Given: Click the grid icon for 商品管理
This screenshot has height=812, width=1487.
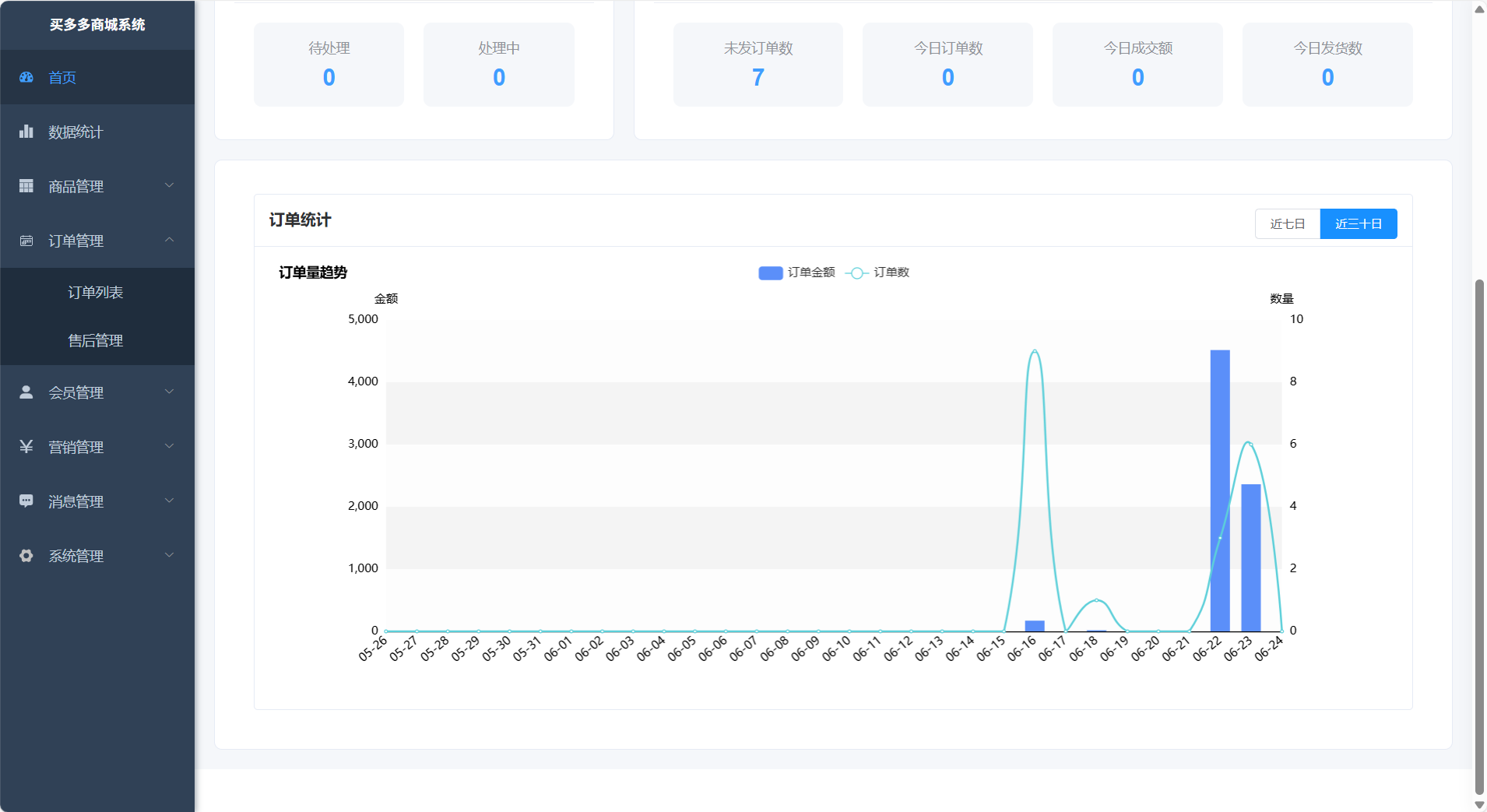Looking at the screenshot, I should (x=26, y=186).
